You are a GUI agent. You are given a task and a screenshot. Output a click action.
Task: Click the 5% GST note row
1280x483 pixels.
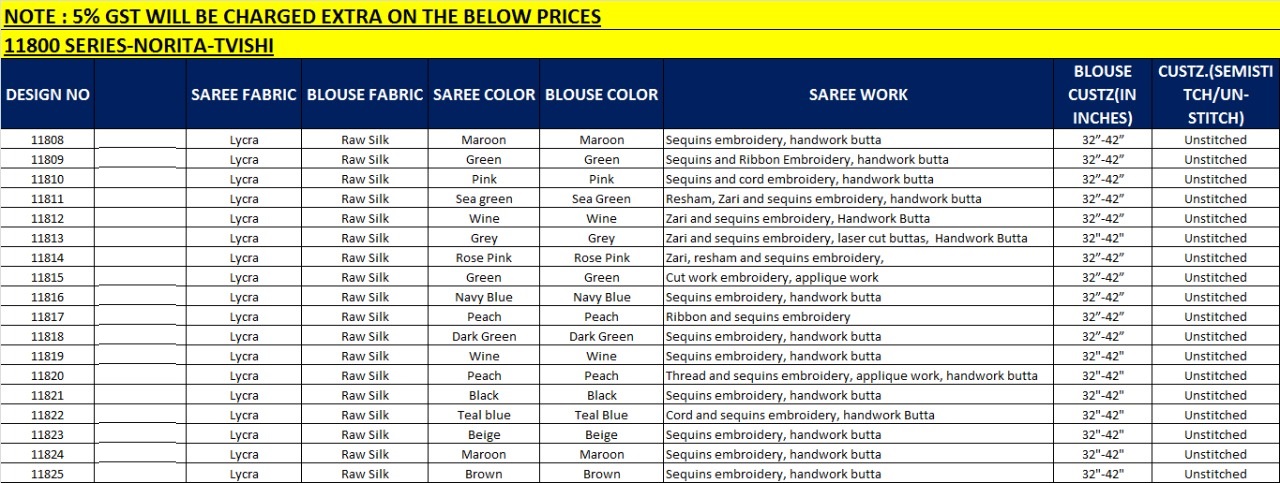640,15
